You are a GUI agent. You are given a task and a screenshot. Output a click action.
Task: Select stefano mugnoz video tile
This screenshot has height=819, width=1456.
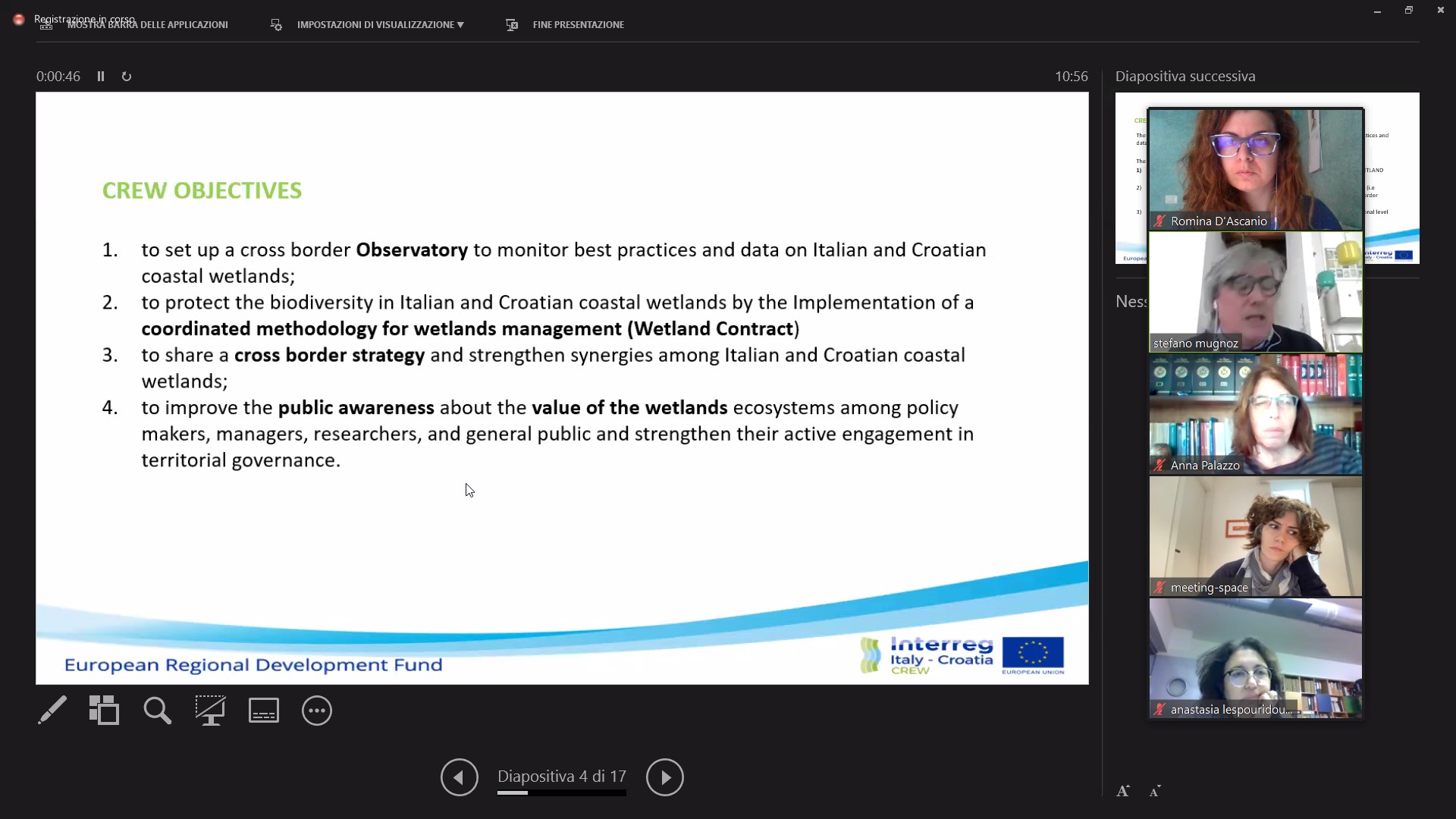coord(1255,292)
